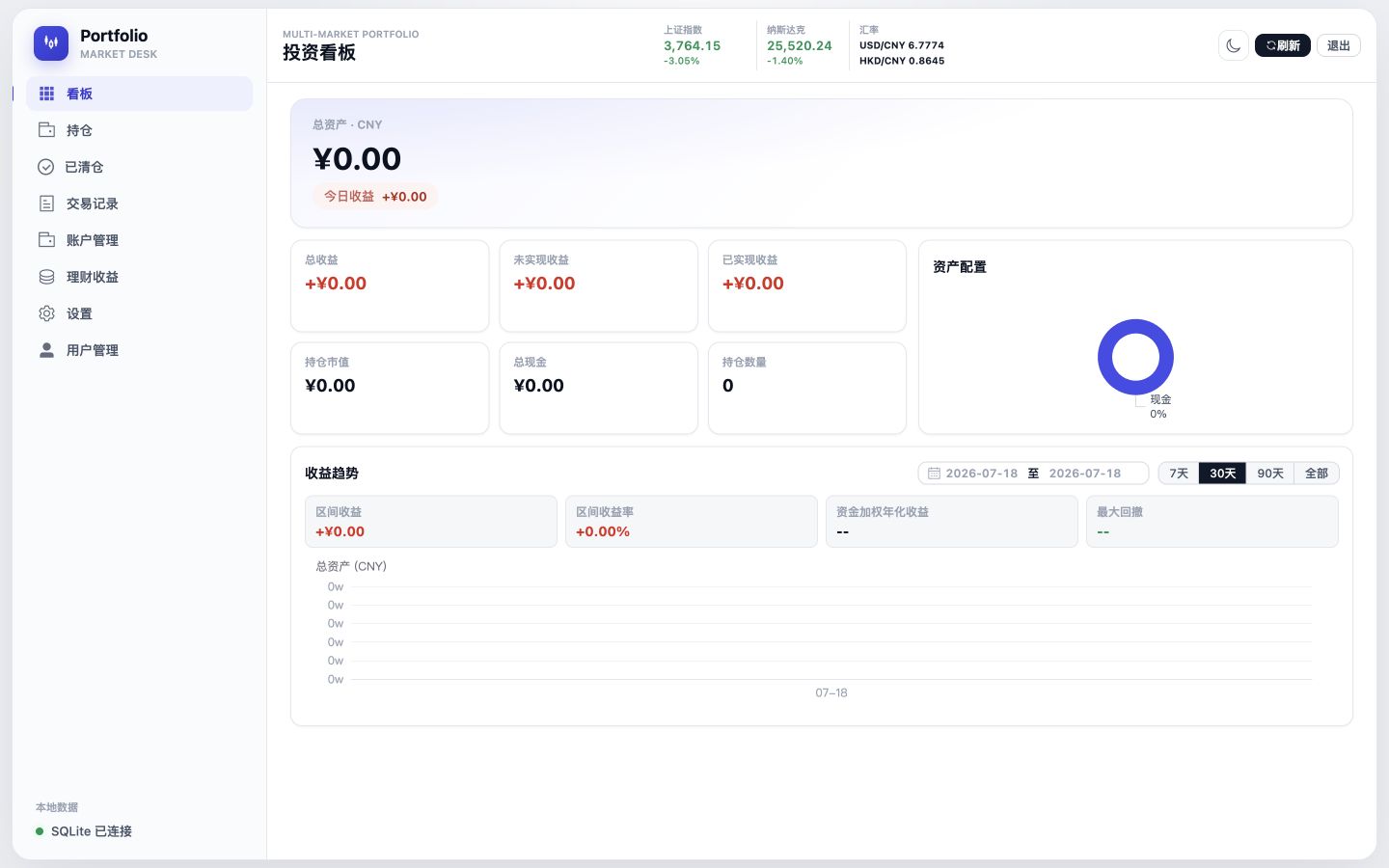The image size is (1389, 868).
Task: Click the green SQLite connection status dot
Action: 40,831
